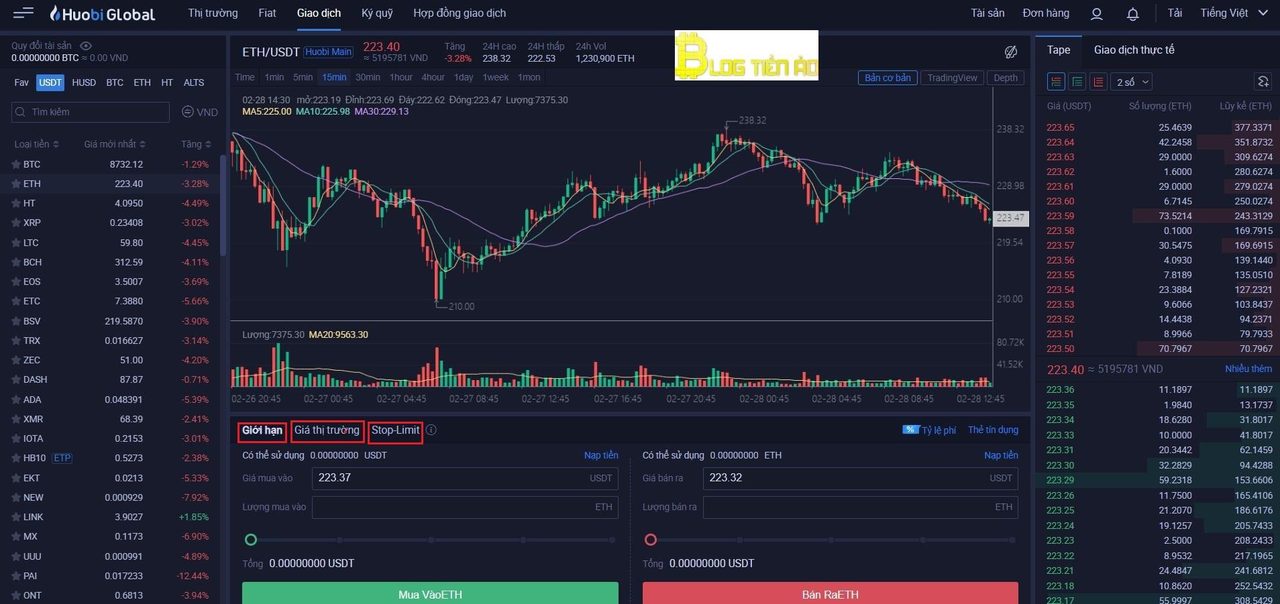Open the 2 số decimal precision dropdown

click(1133, 82)
